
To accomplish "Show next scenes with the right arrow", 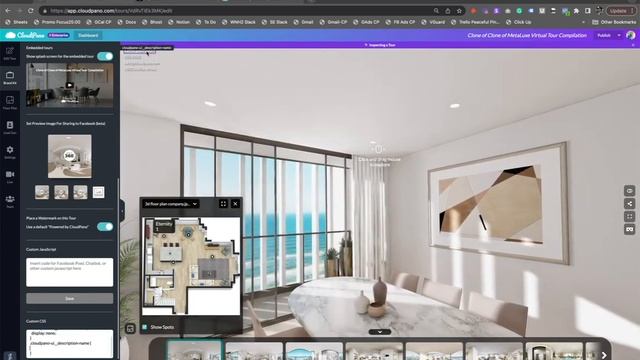I will click(x=604, y=356).
